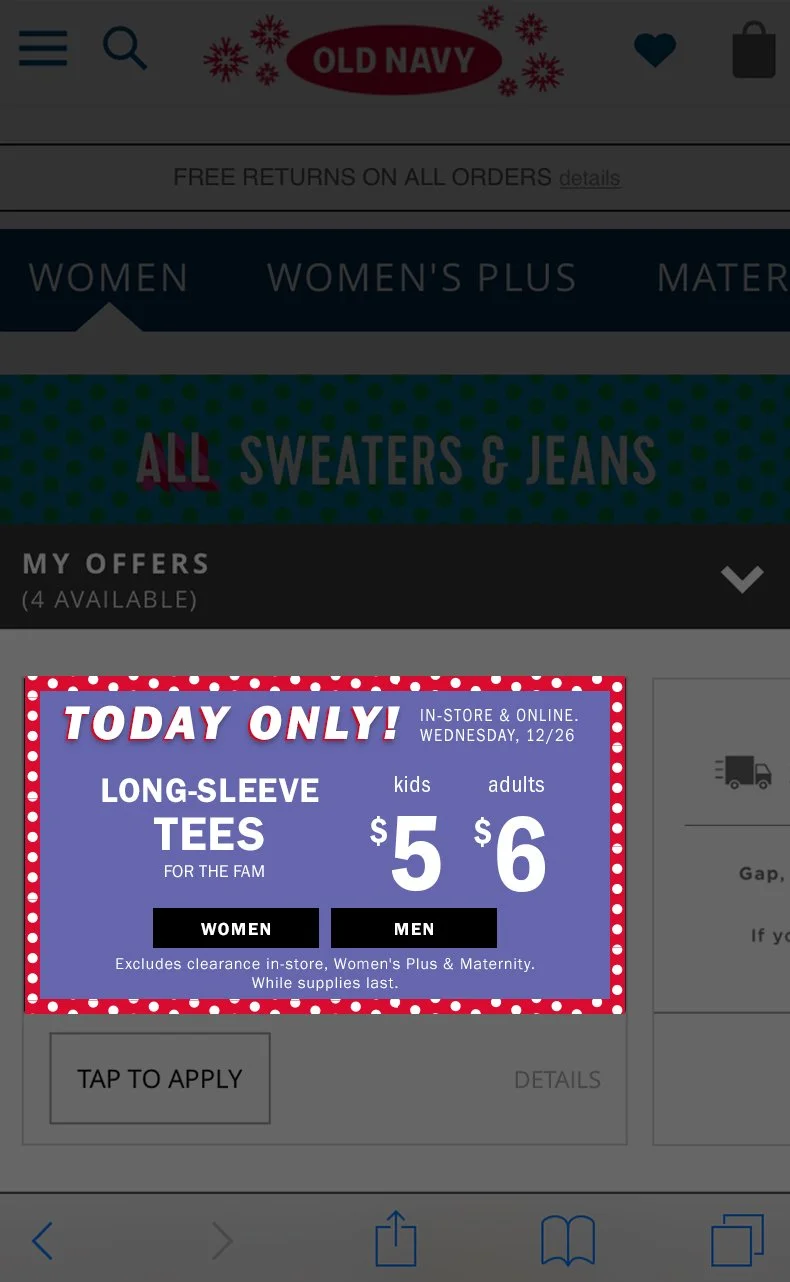Screen dimensions: 790x1282
Task: Tap the Old Navy logo
Action: pyautogui.click(x=394, y=60)
